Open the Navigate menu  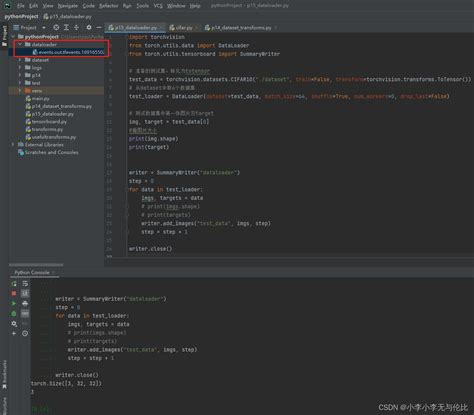coord(68,6)
